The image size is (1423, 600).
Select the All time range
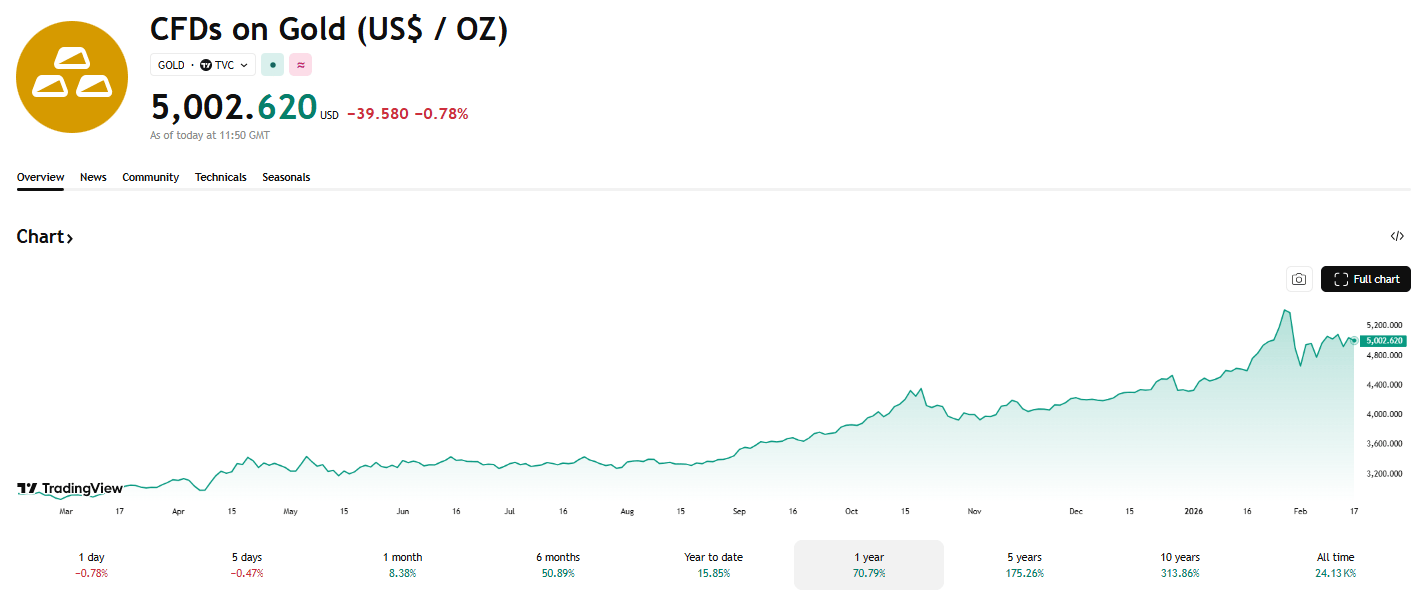click(x=1335, y=564)
